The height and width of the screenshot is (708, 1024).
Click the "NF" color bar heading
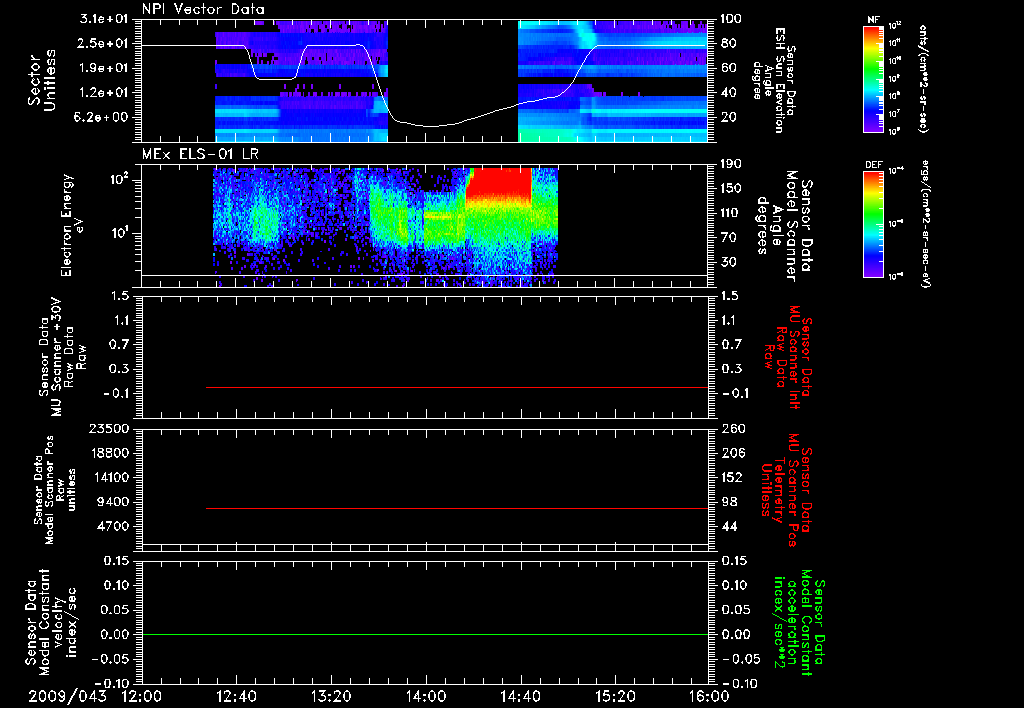(x=873, y=20)
